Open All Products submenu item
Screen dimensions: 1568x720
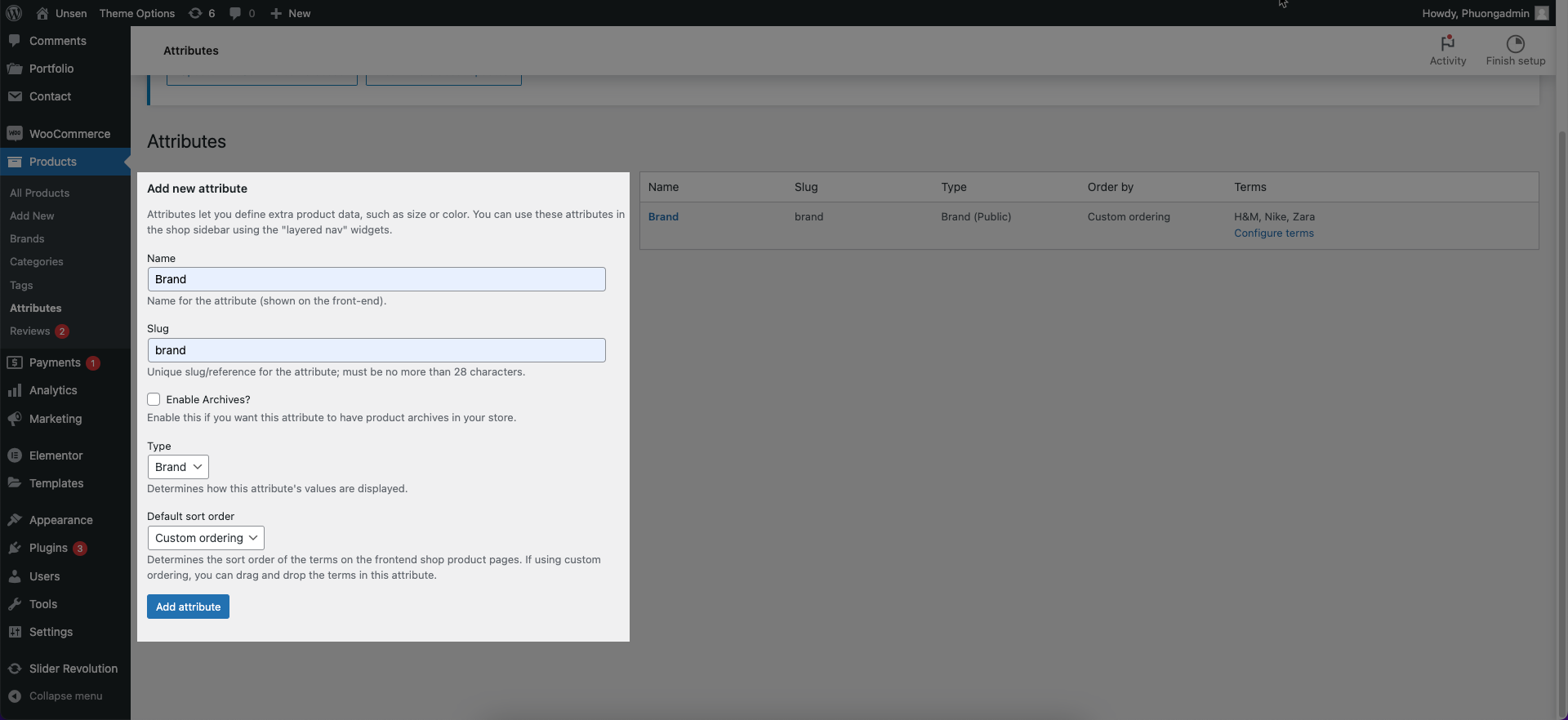pyautogui.click(x=39, y=193)
